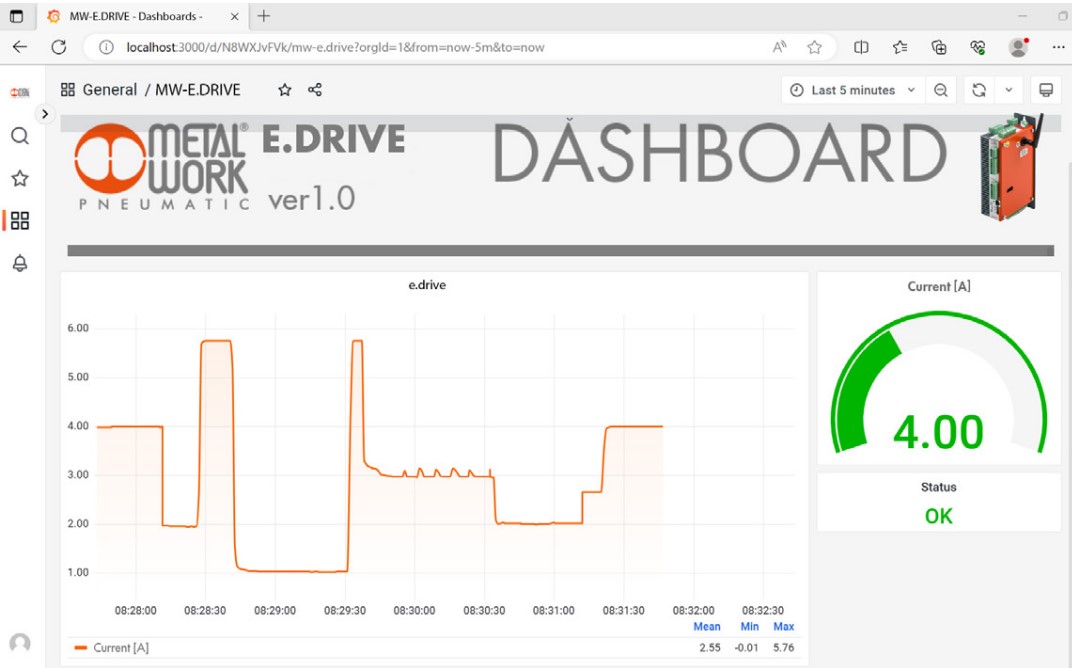The height and width of the screenshot is (668, 1072).
Task: Open the refresh interval dropdown arrow
Action: (1009, 90)
